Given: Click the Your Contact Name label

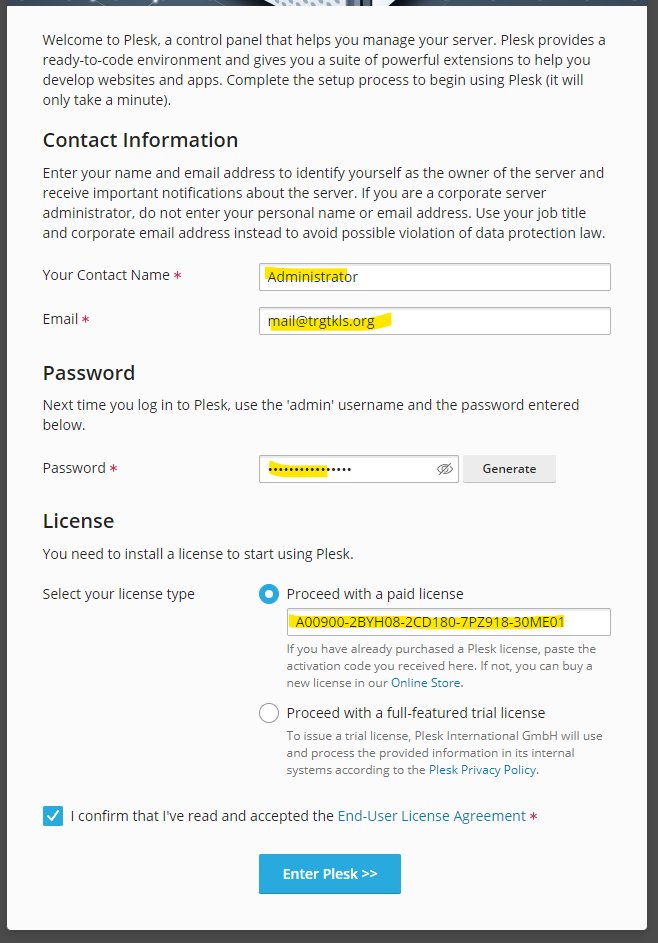Looking at the screenshot, I should coord(106,275).
